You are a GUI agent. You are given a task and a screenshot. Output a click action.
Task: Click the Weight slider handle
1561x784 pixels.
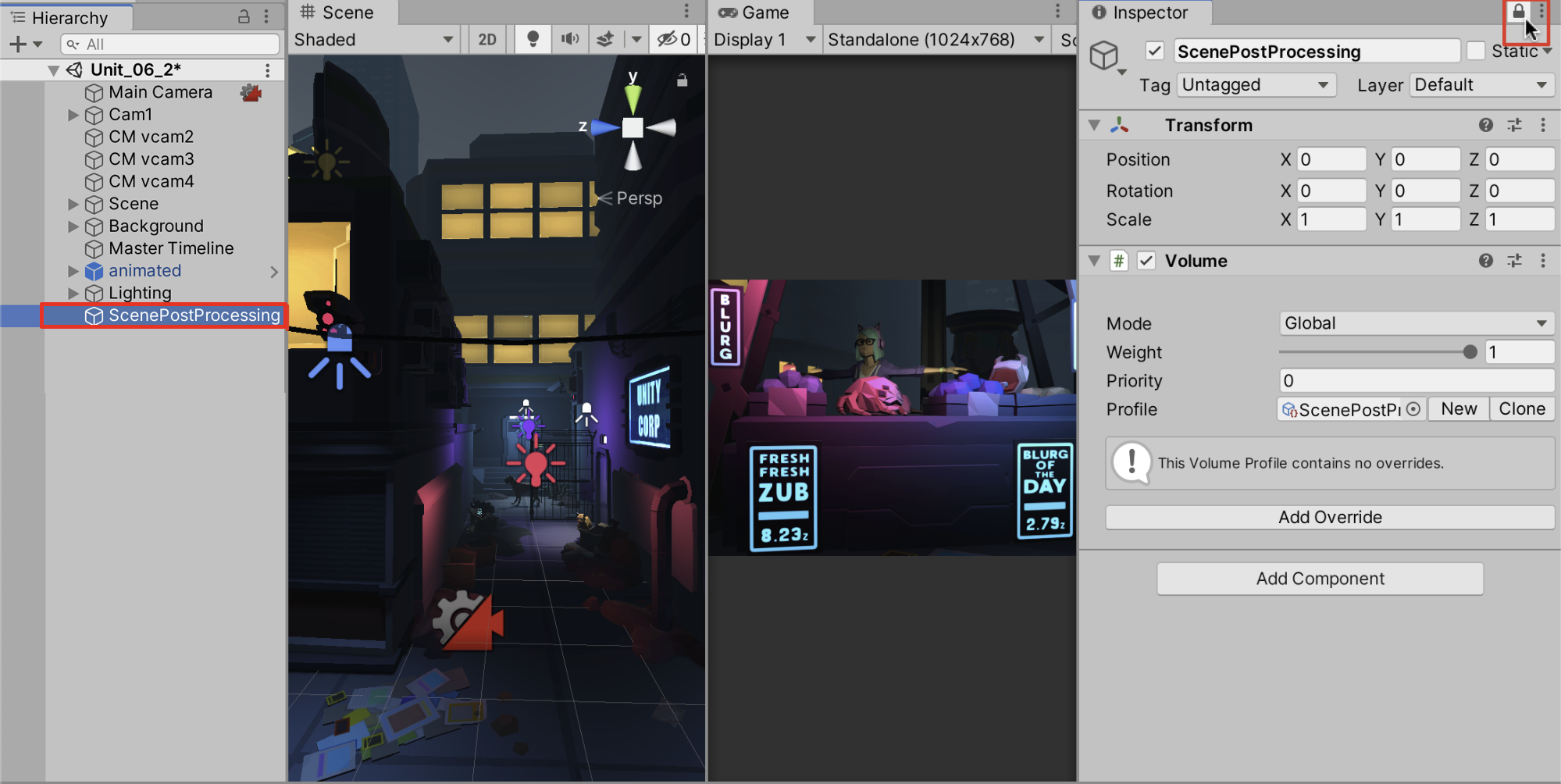1470,352
